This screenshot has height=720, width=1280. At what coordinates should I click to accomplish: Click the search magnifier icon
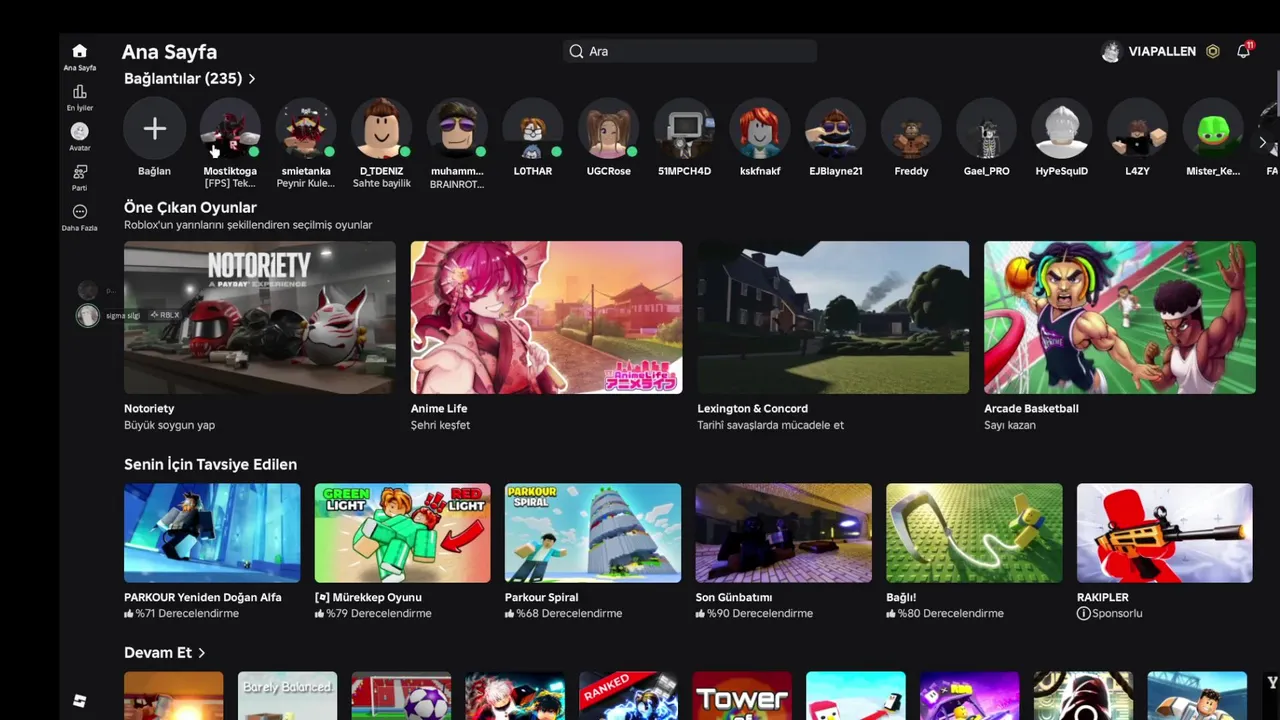tap(576, 51)
